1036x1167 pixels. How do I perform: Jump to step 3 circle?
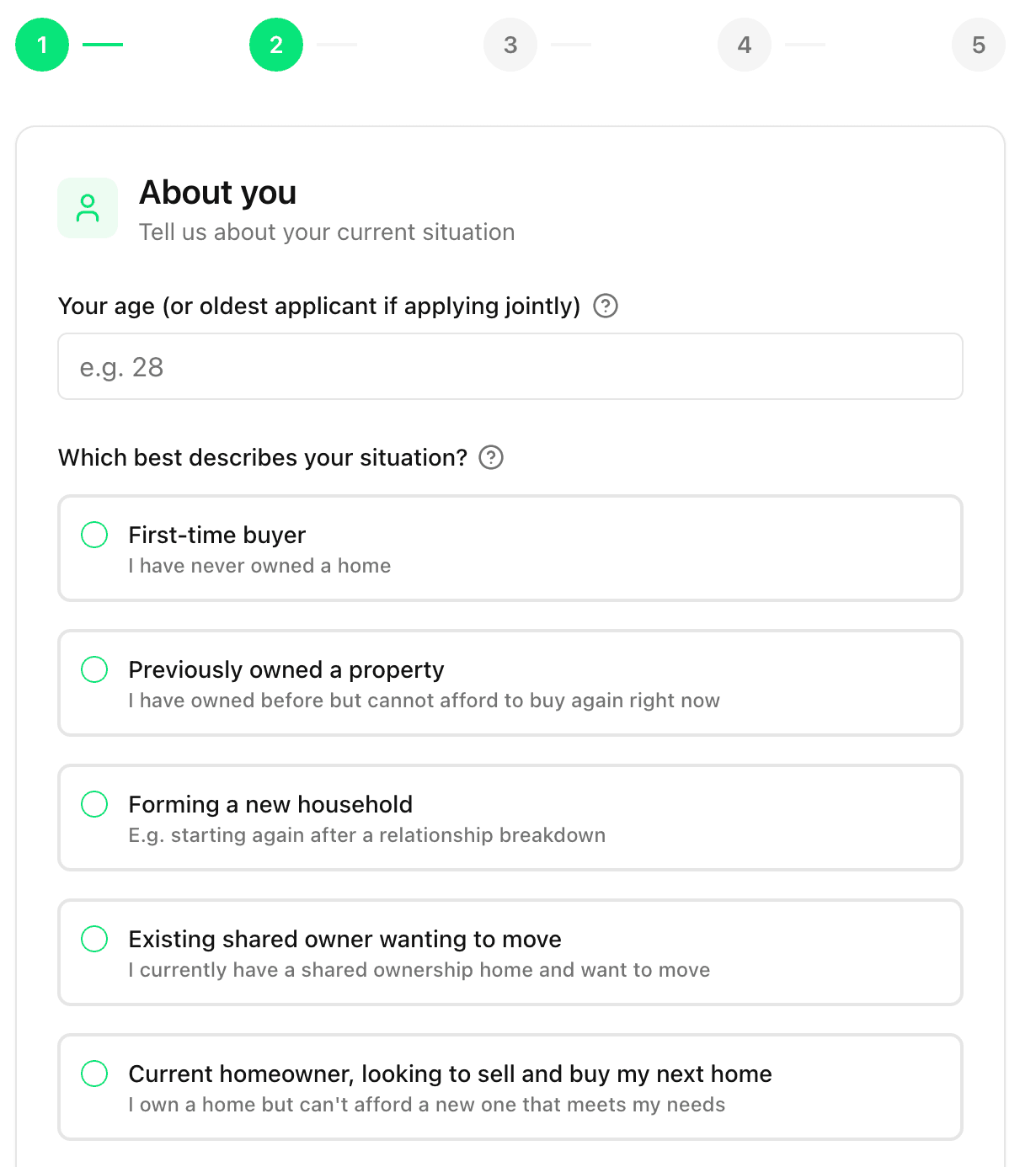510,45
